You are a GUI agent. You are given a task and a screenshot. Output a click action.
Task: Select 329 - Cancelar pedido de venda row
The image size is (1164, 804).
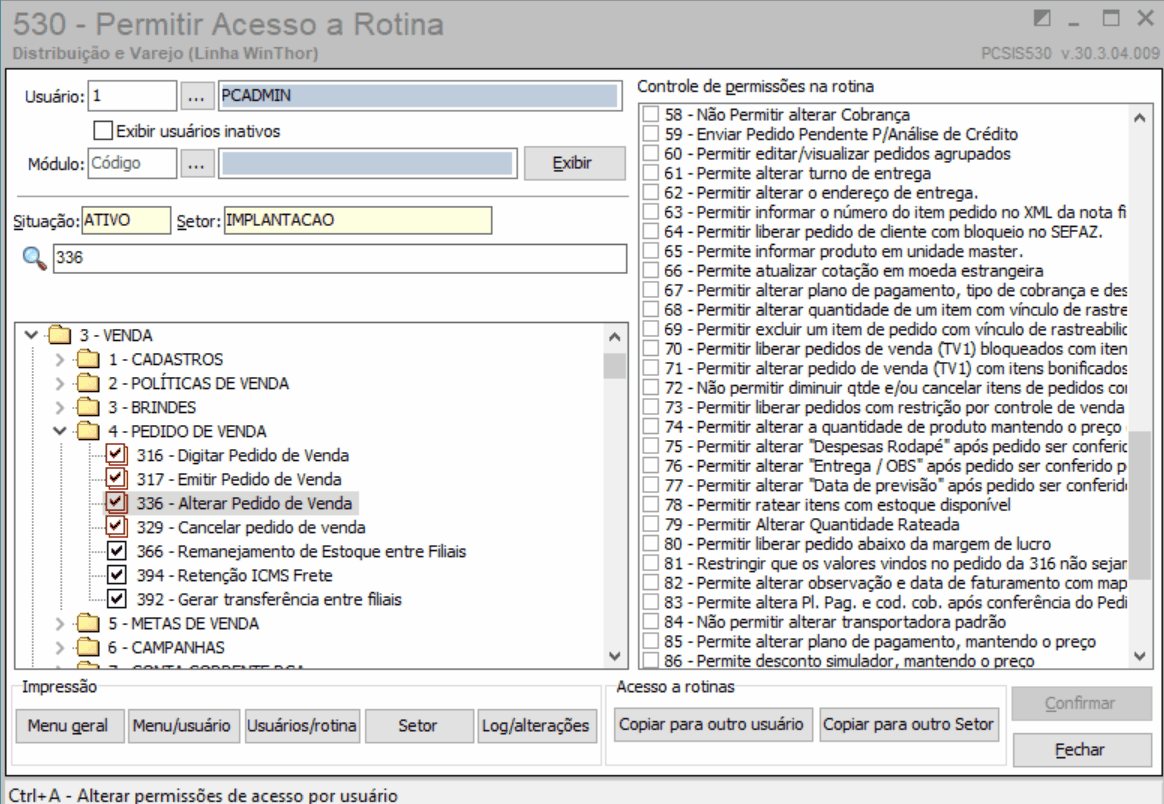pos(251,527)
